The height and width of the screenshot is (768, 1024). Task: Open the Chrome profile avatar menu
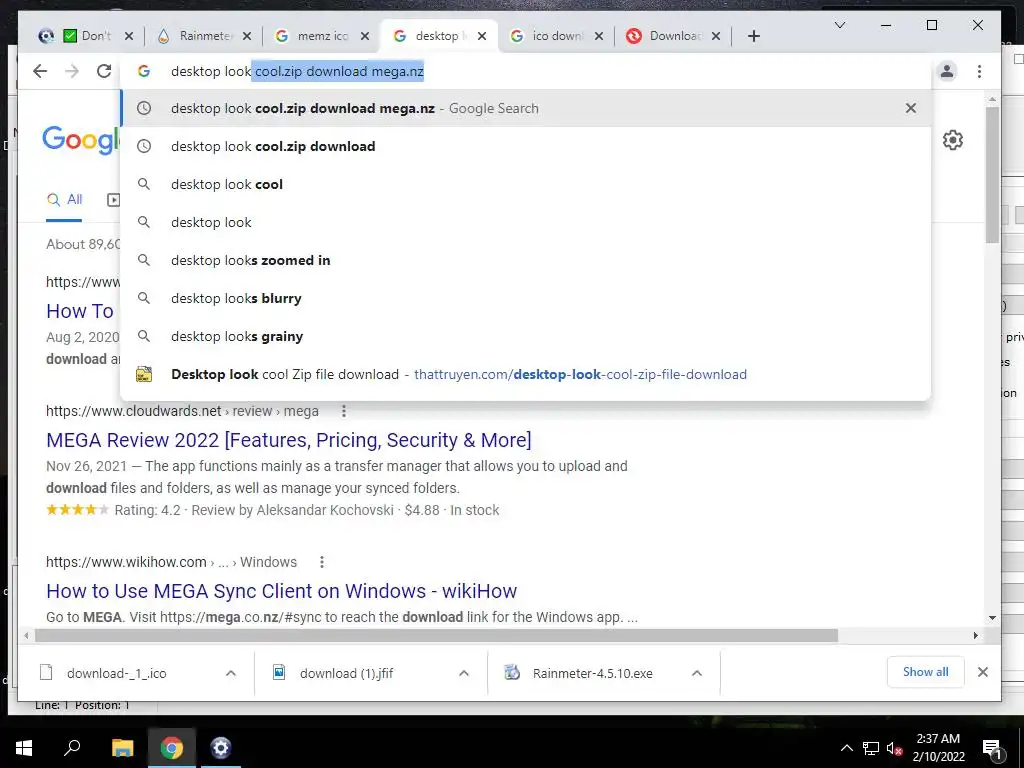(947, 71)
